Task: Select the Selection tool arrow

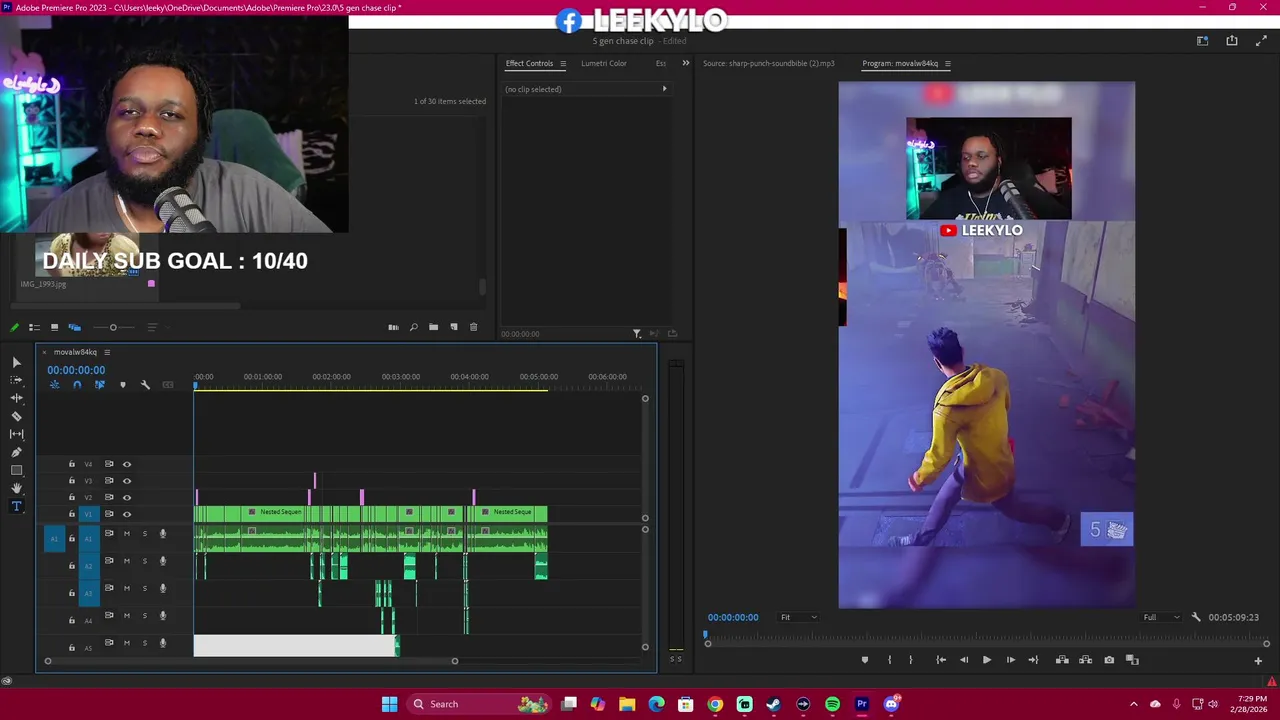Action: coord(16,362)
